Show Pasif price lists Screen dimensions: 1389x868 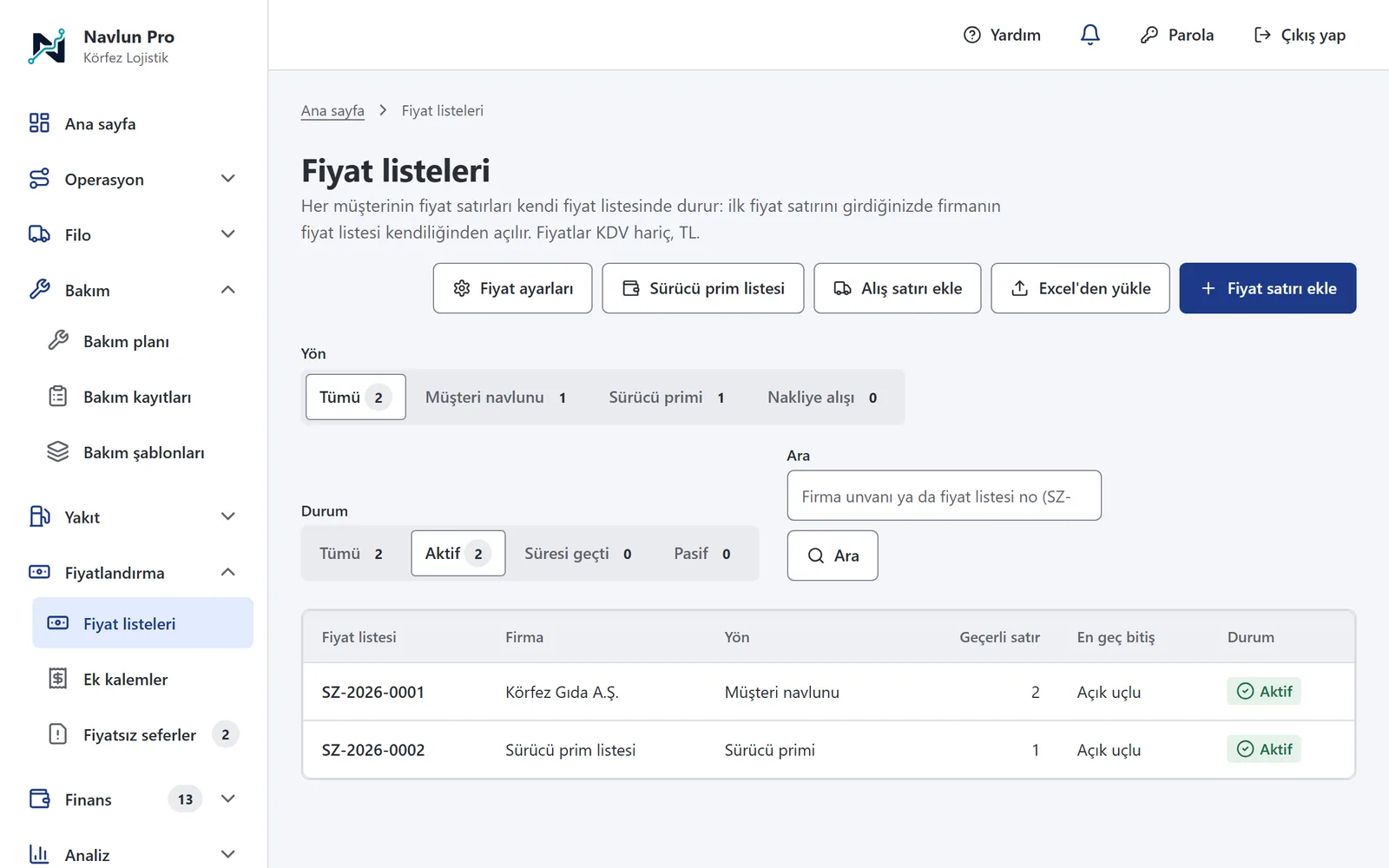coord(702,553)
